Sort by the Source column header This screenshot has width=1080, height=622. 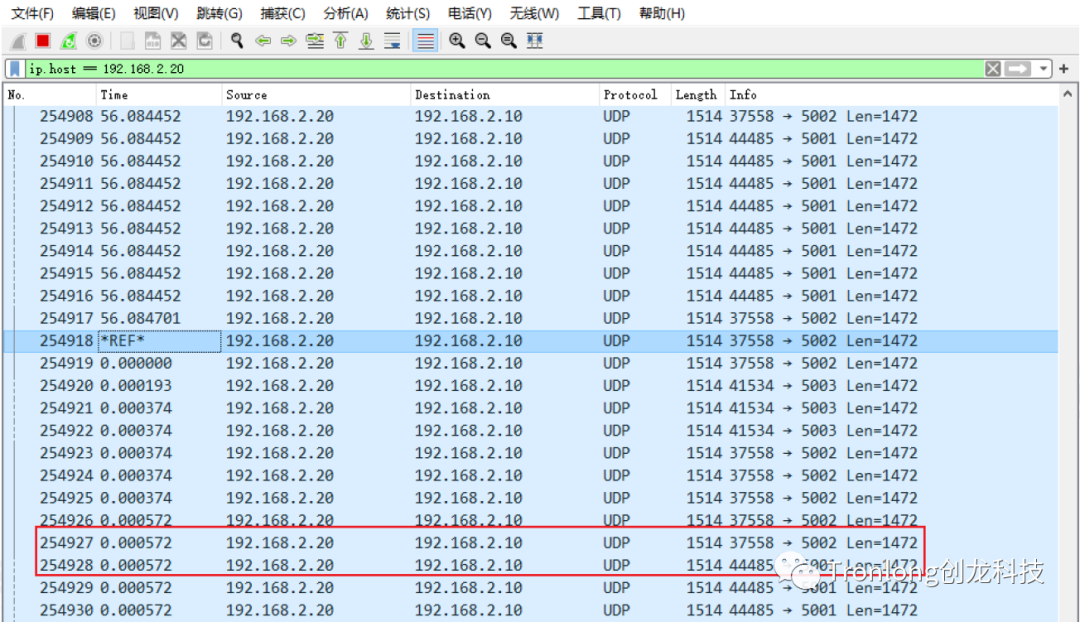pyautogui.click(x=316, y=95)
